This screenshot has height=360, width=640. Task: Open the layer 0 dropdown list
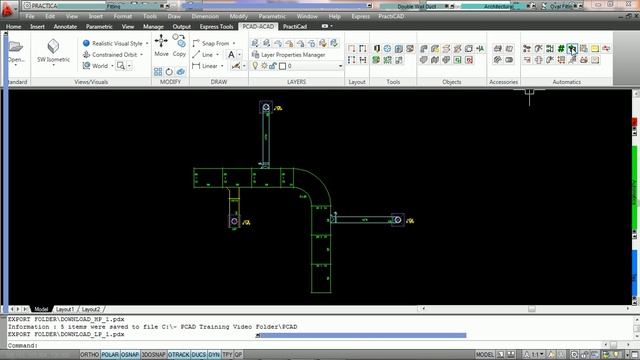[x=340, y=66]
